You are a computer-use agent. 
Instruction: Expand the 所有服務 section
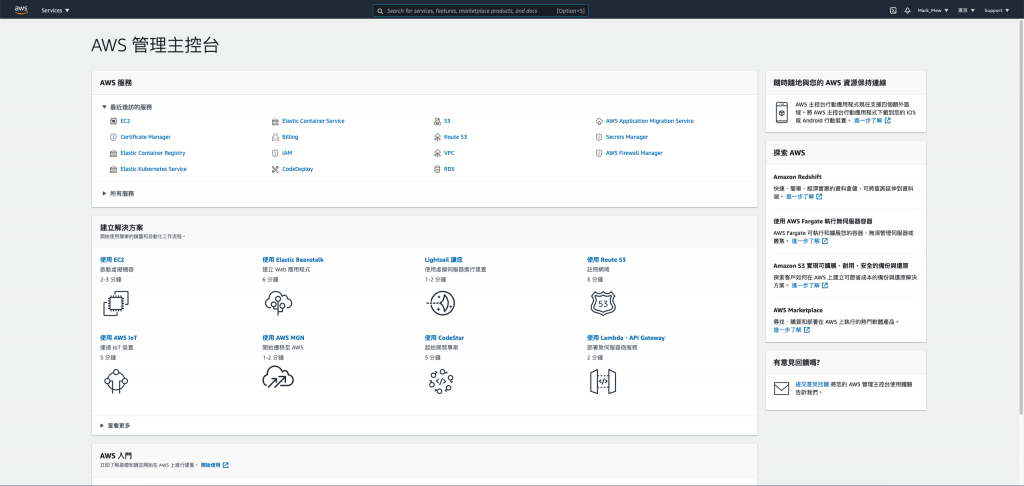[118, 193]
